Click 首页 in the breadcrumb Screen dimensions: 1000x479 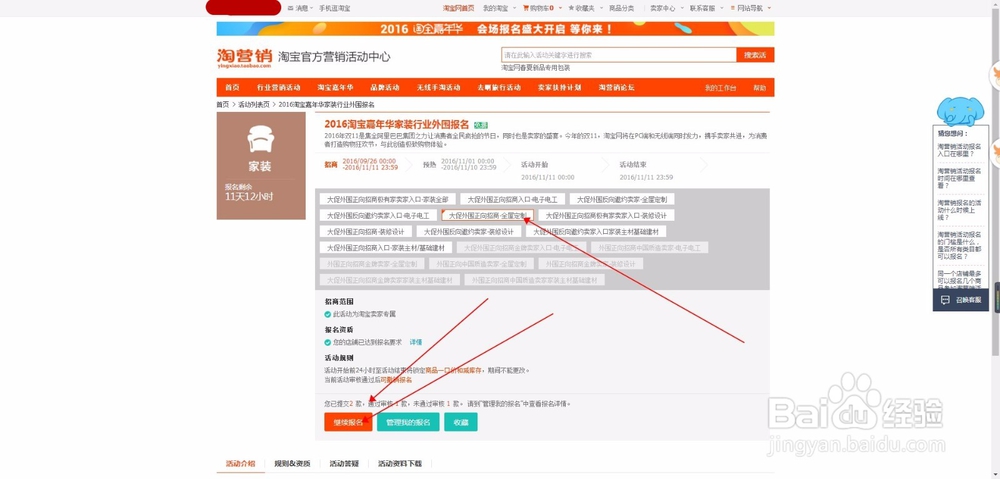pyautogui.click(x=223, y=105)
